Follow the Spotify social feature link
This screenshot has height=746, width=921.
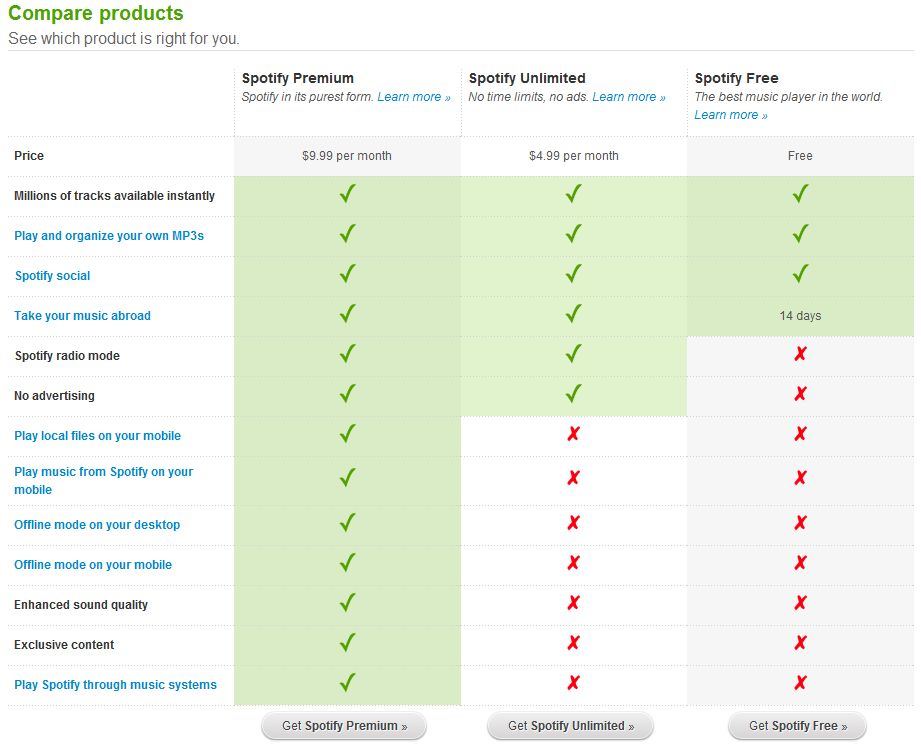[x=52, y=276]
